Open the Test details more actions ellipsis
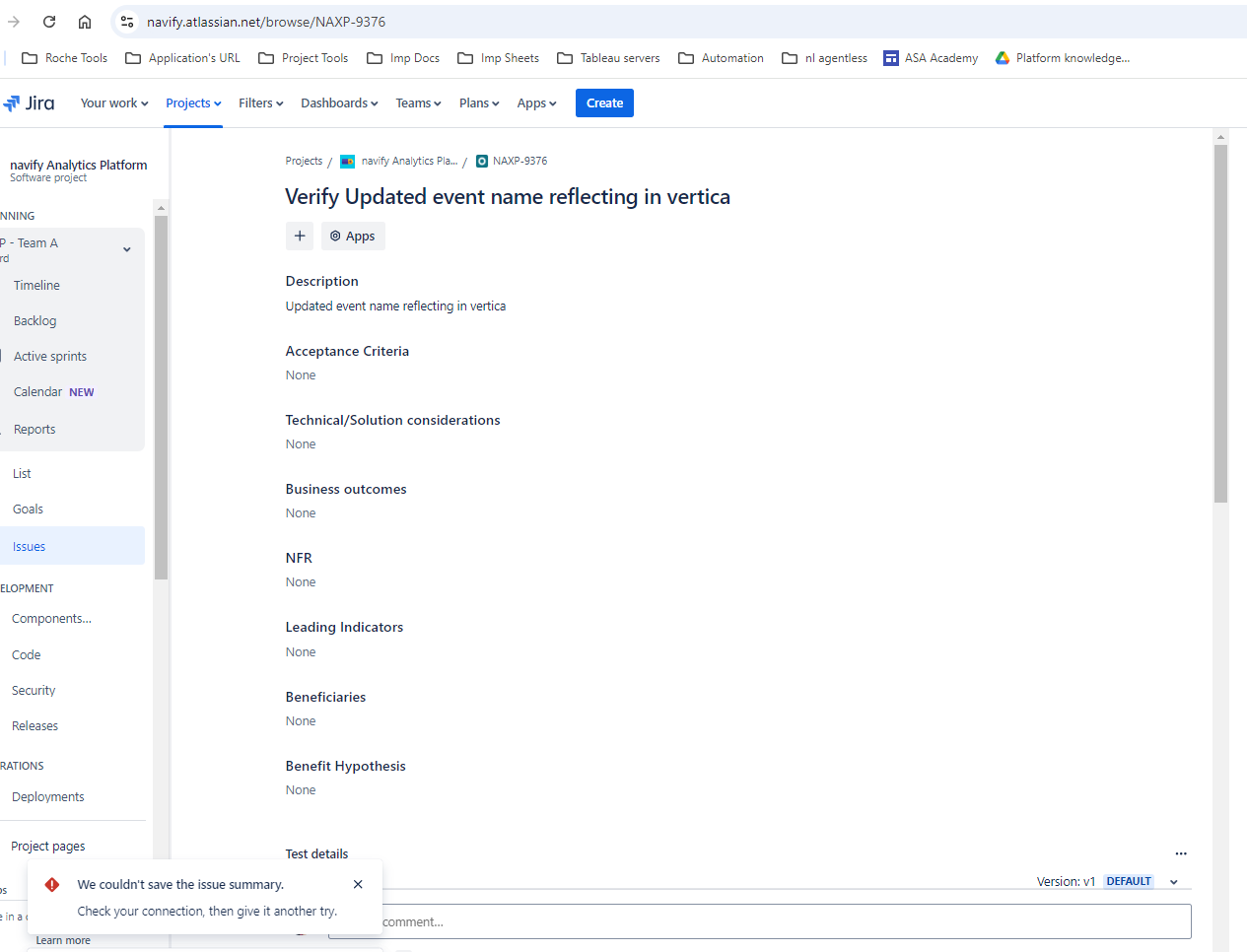 click(1181, 853)
